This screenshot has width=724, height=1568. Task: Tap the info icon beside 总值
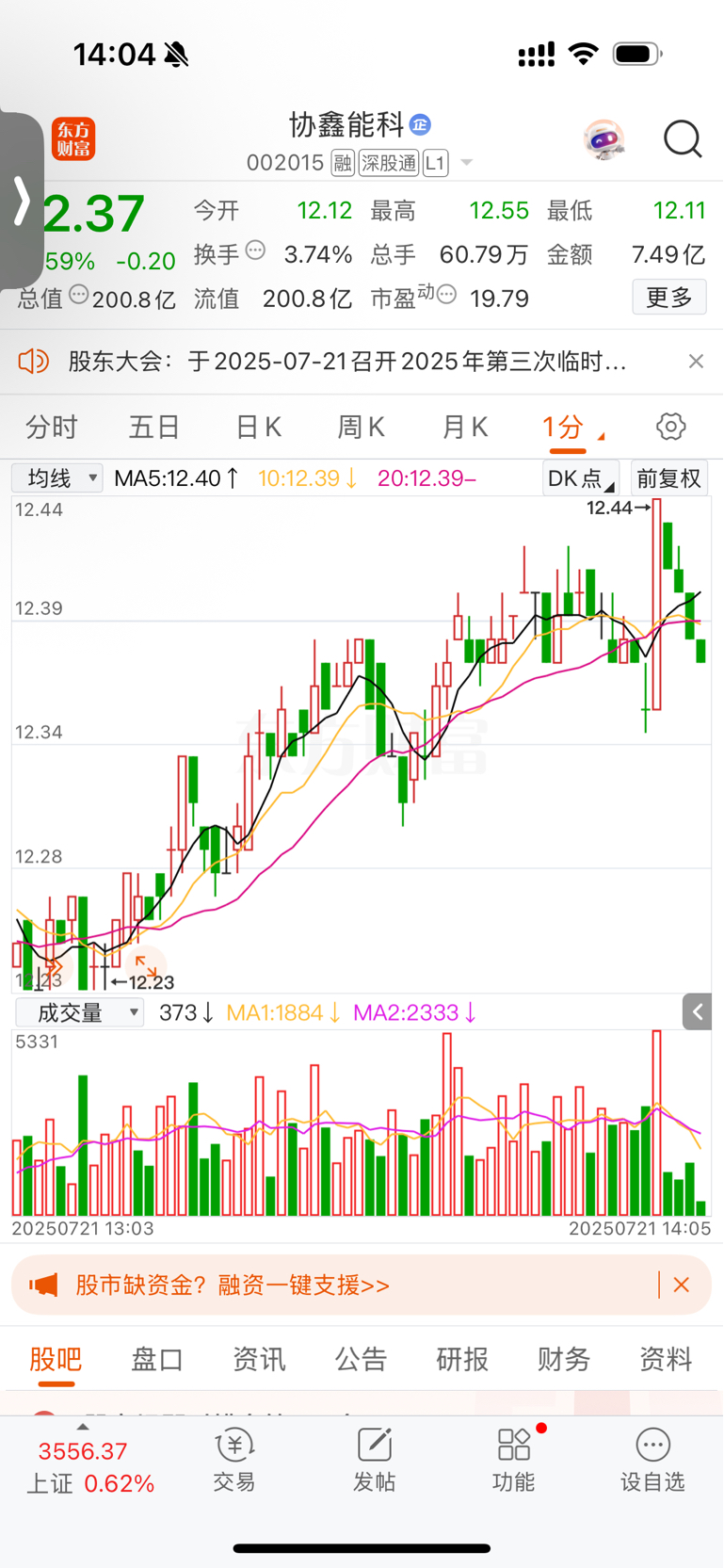click(79, 295)
